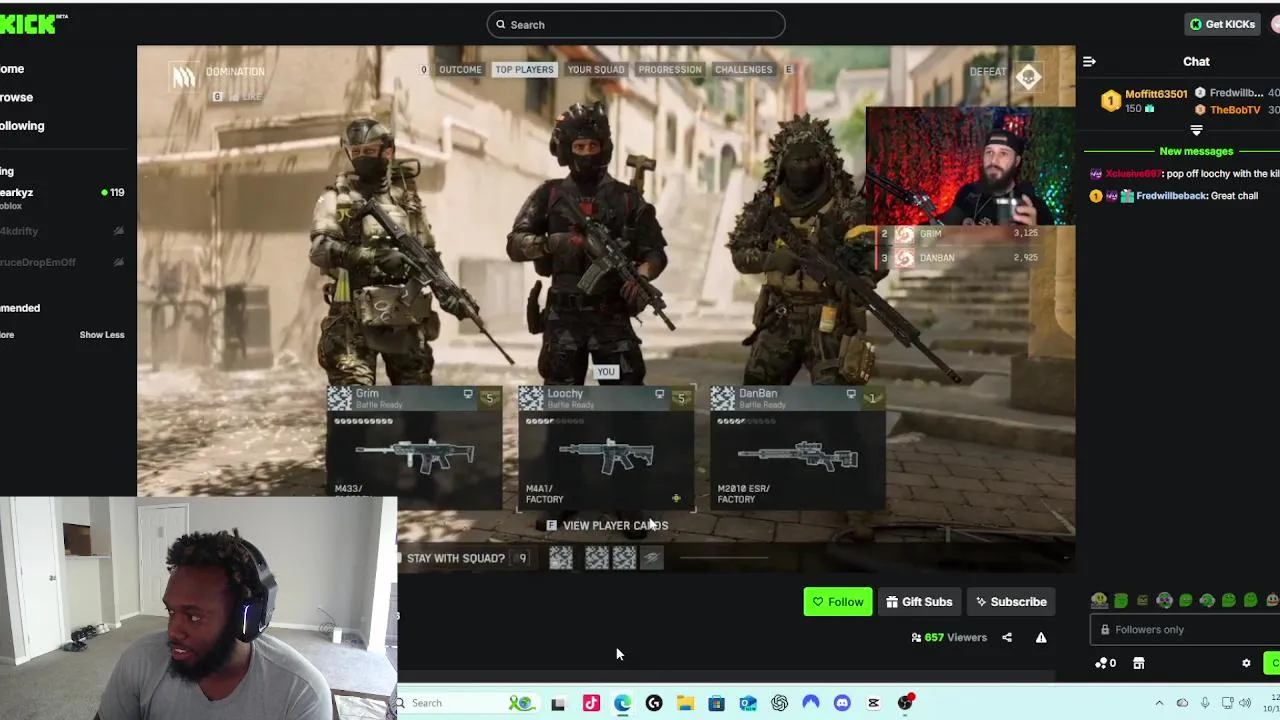
Task: Click OneDrive cloud tray icon
Action: tap(1182, 704)
